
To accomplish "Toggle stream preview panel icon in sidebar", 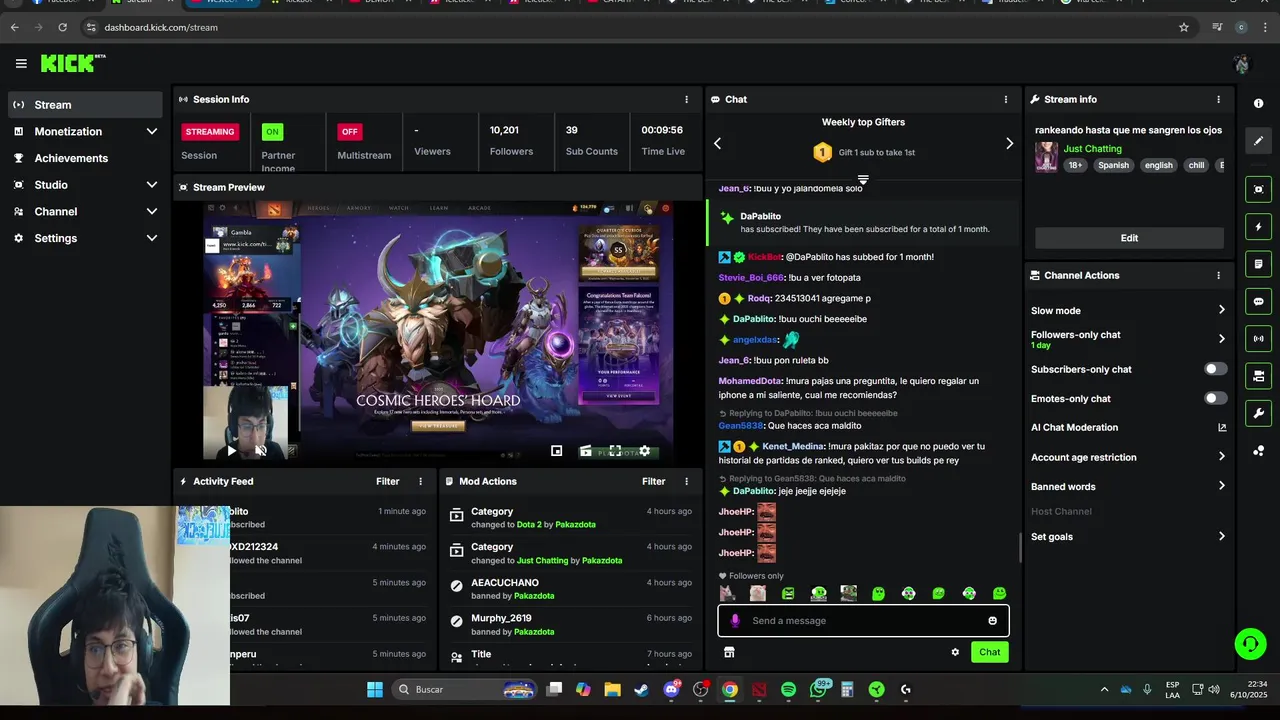I will (1258, 189).
